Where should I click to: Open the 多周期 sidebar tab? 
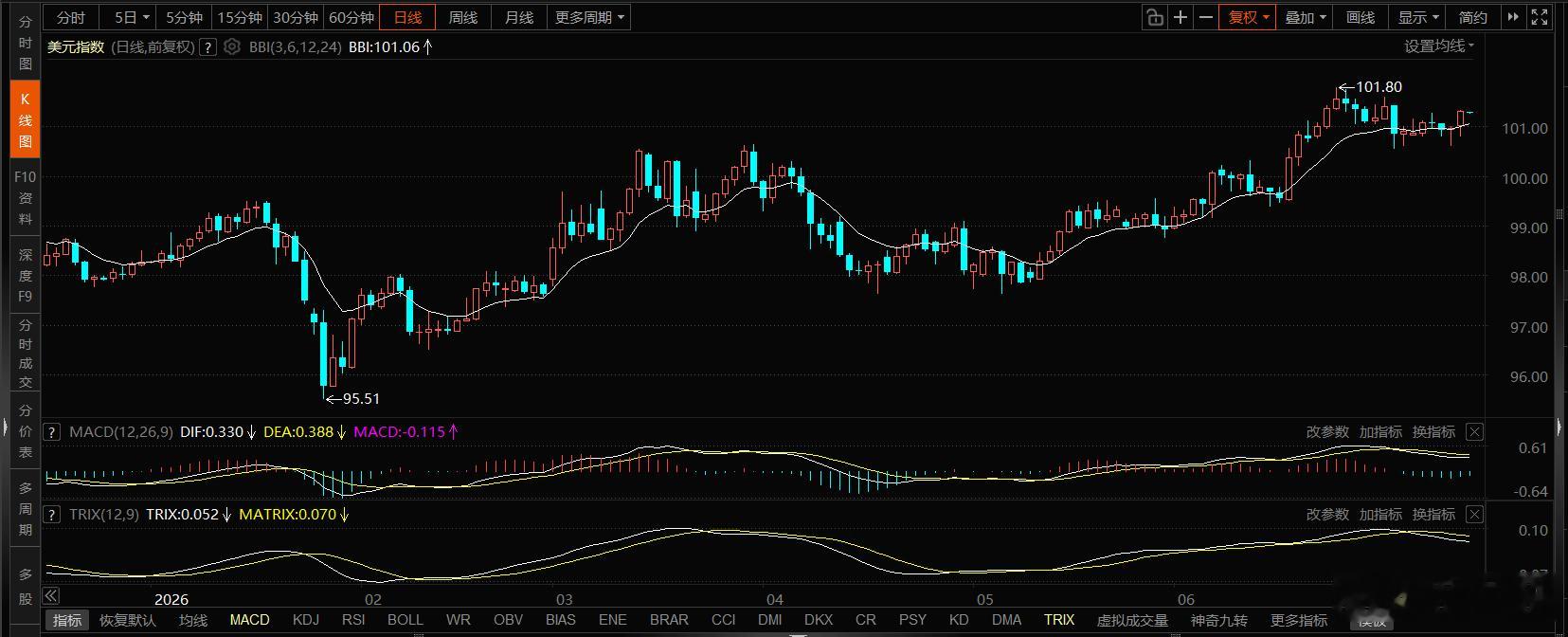pyautogui.click(x=26, y=509)
